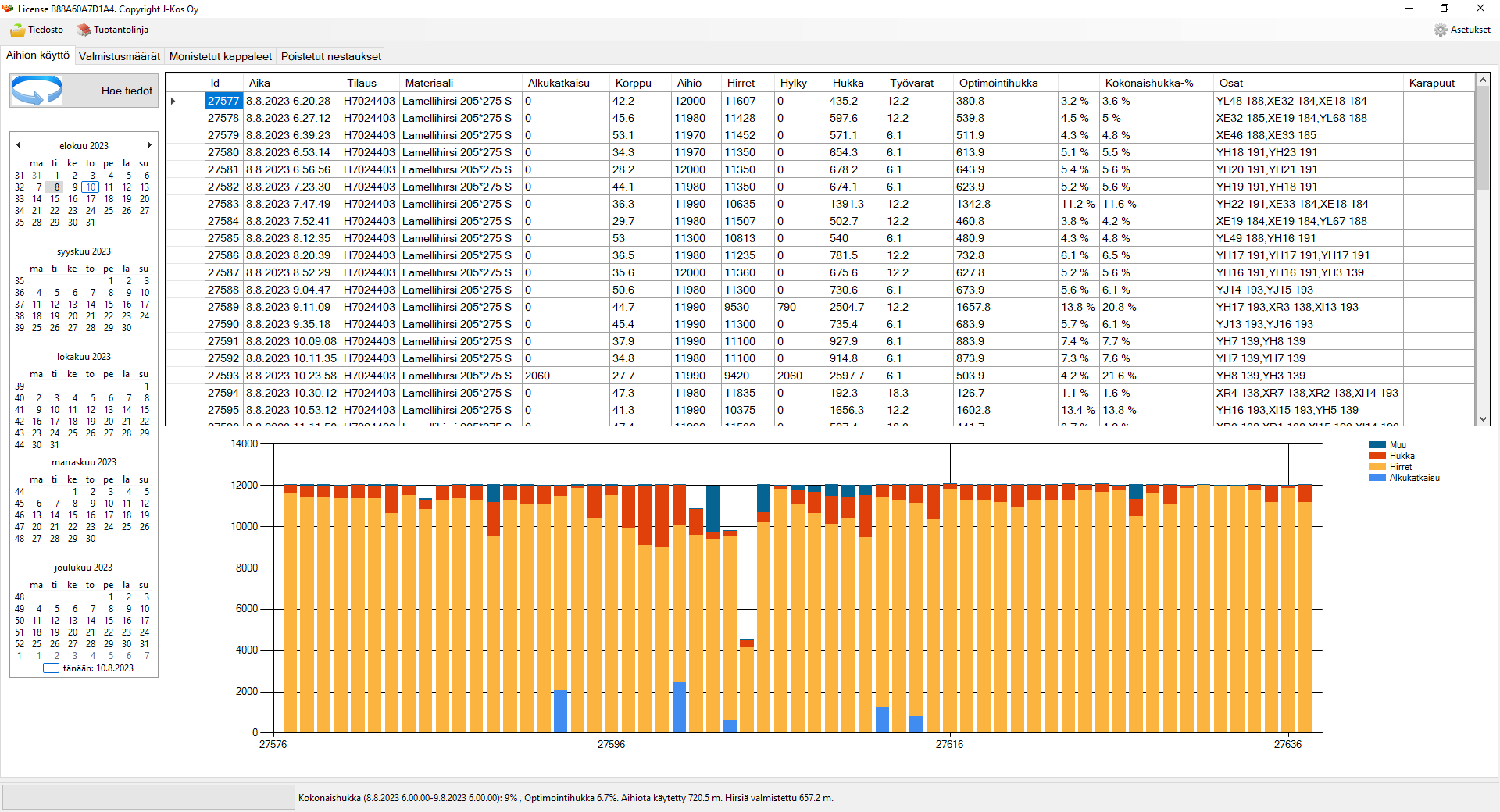Click the Hukka legend color swatch
Image resolution: width=1500 pixels, height=812 pixels.
point(1377,456)
